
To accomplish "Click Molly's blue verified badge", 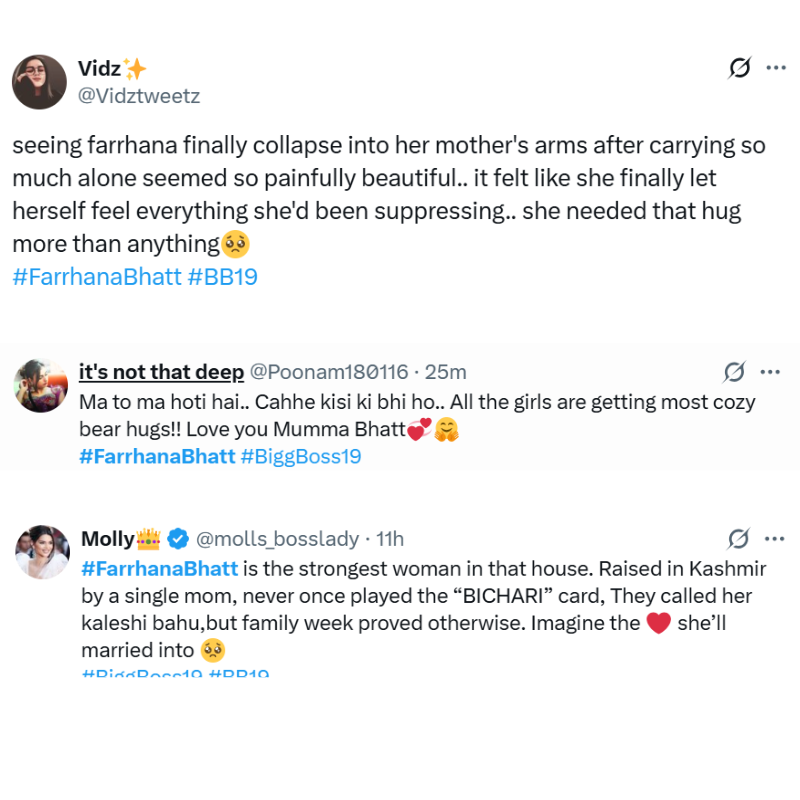I will (178, 539).
